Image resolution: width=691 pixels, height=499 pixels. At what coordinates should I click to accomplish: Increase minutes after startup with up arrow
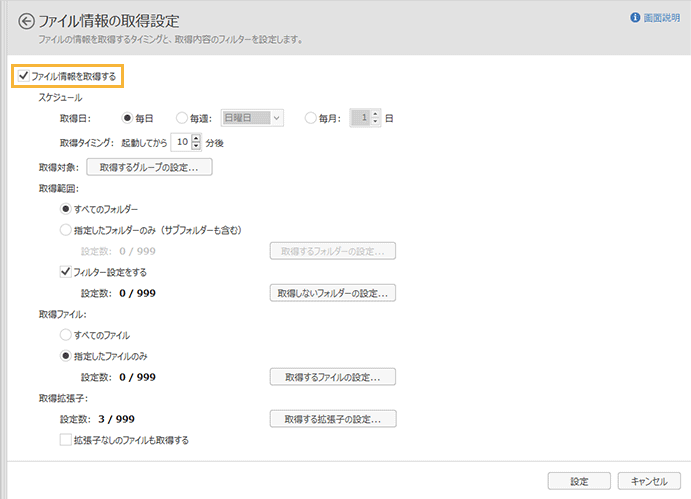point(197,138)
